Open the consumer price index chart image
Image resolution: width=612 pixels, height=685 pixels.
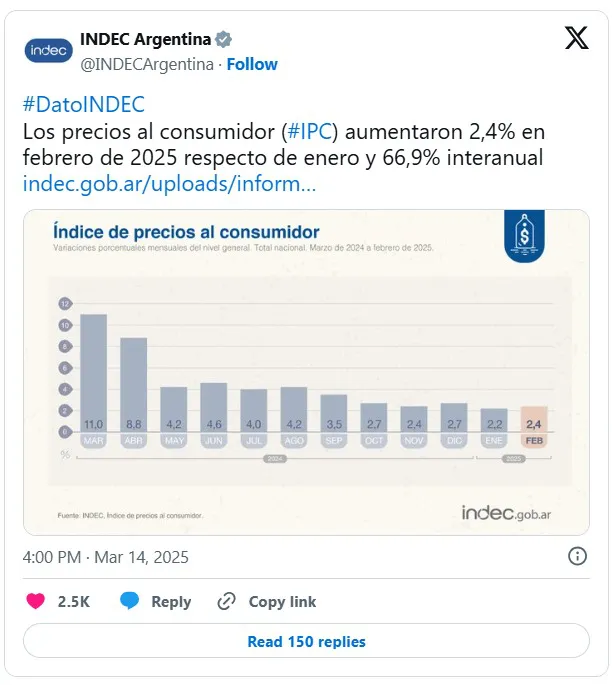(x=306, y=372)
